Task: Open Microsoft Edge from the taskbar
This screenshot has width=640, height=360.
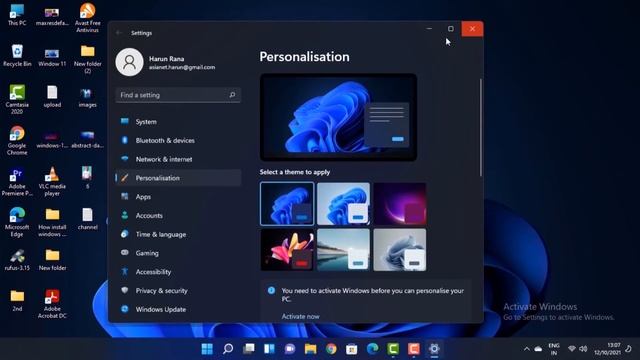Action: [372, 349]
